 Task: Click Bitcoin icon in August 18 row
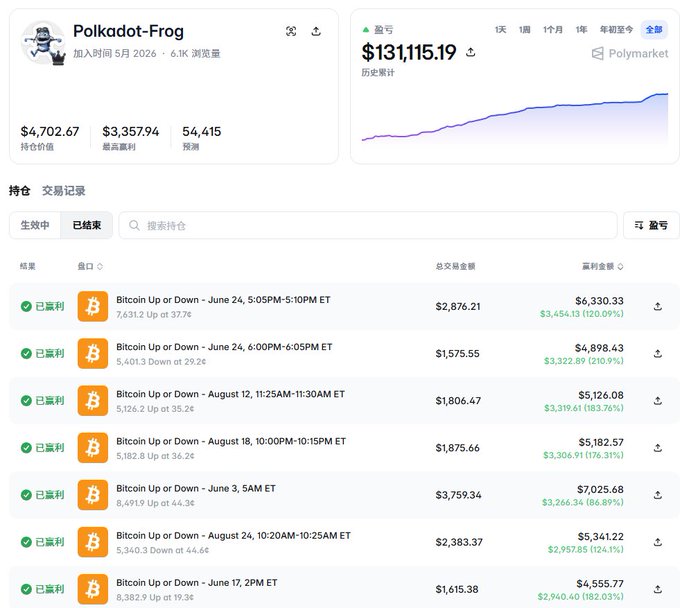[93, 448]
